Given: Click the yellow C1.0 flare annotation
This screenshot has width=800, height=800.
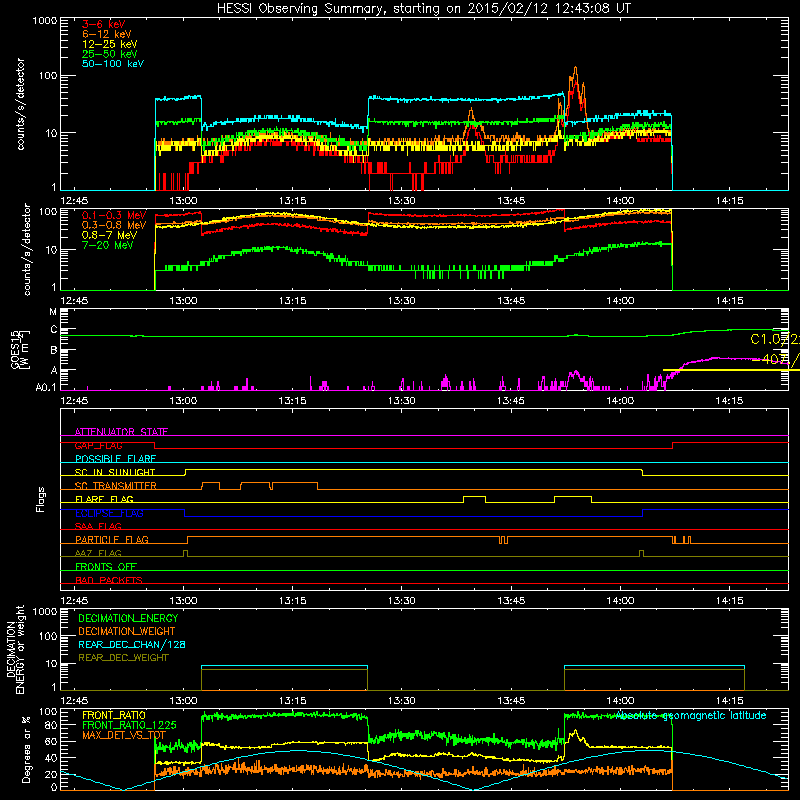Looking at the screenshot, I should (x=774, y=339).
